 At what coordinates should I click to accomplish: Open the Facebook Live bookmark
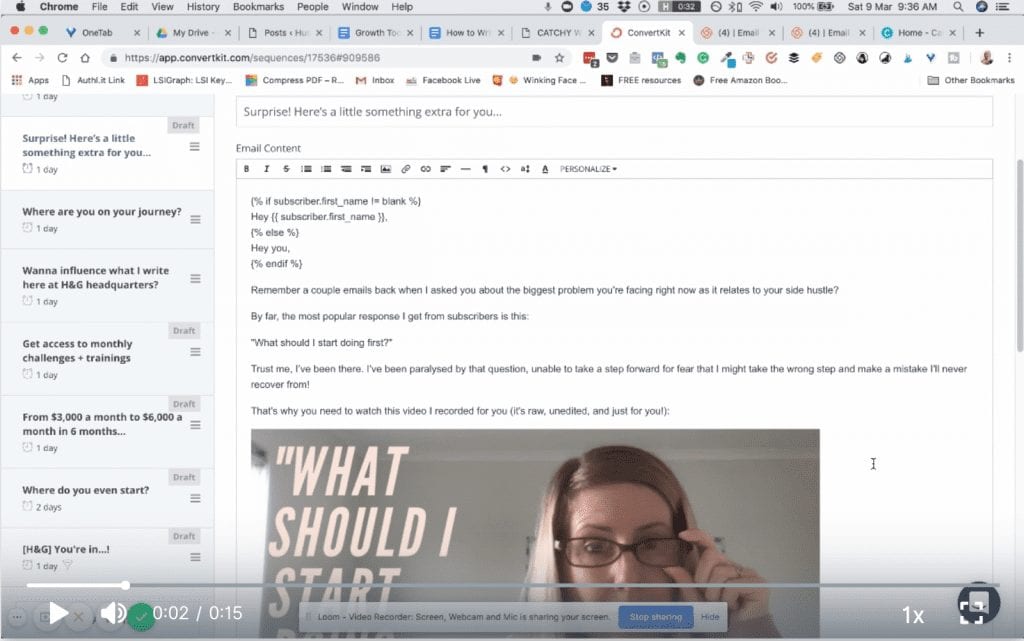pos(443,80)
